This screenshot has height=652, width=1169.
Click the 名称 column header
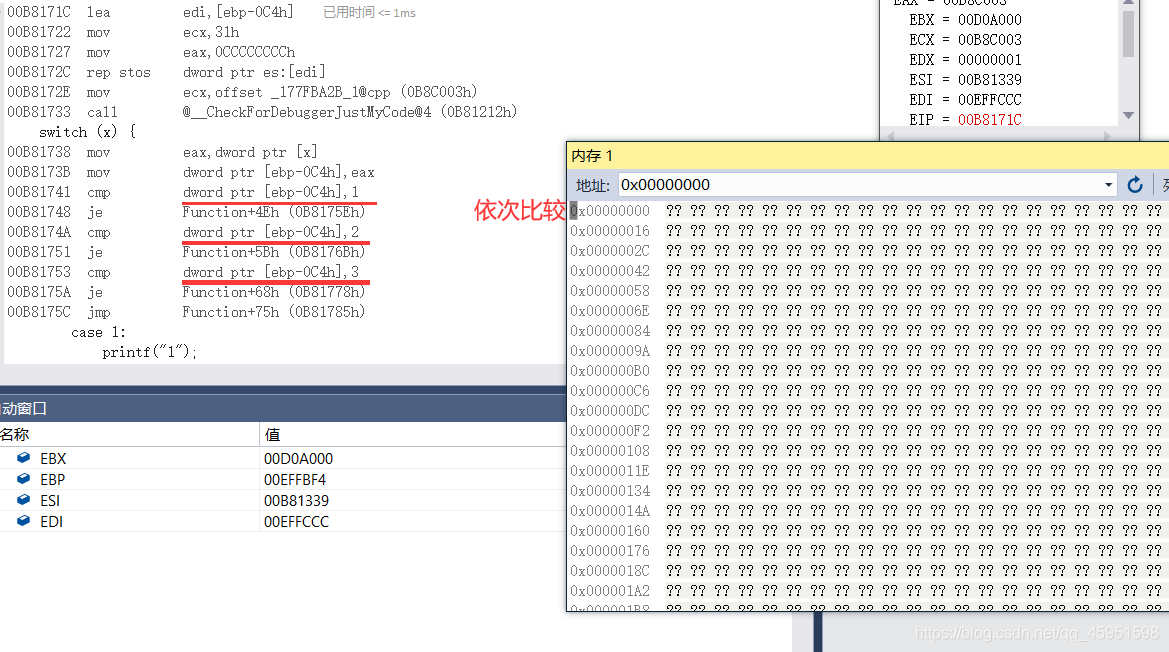pyautogui.click(x=15, y=434)
